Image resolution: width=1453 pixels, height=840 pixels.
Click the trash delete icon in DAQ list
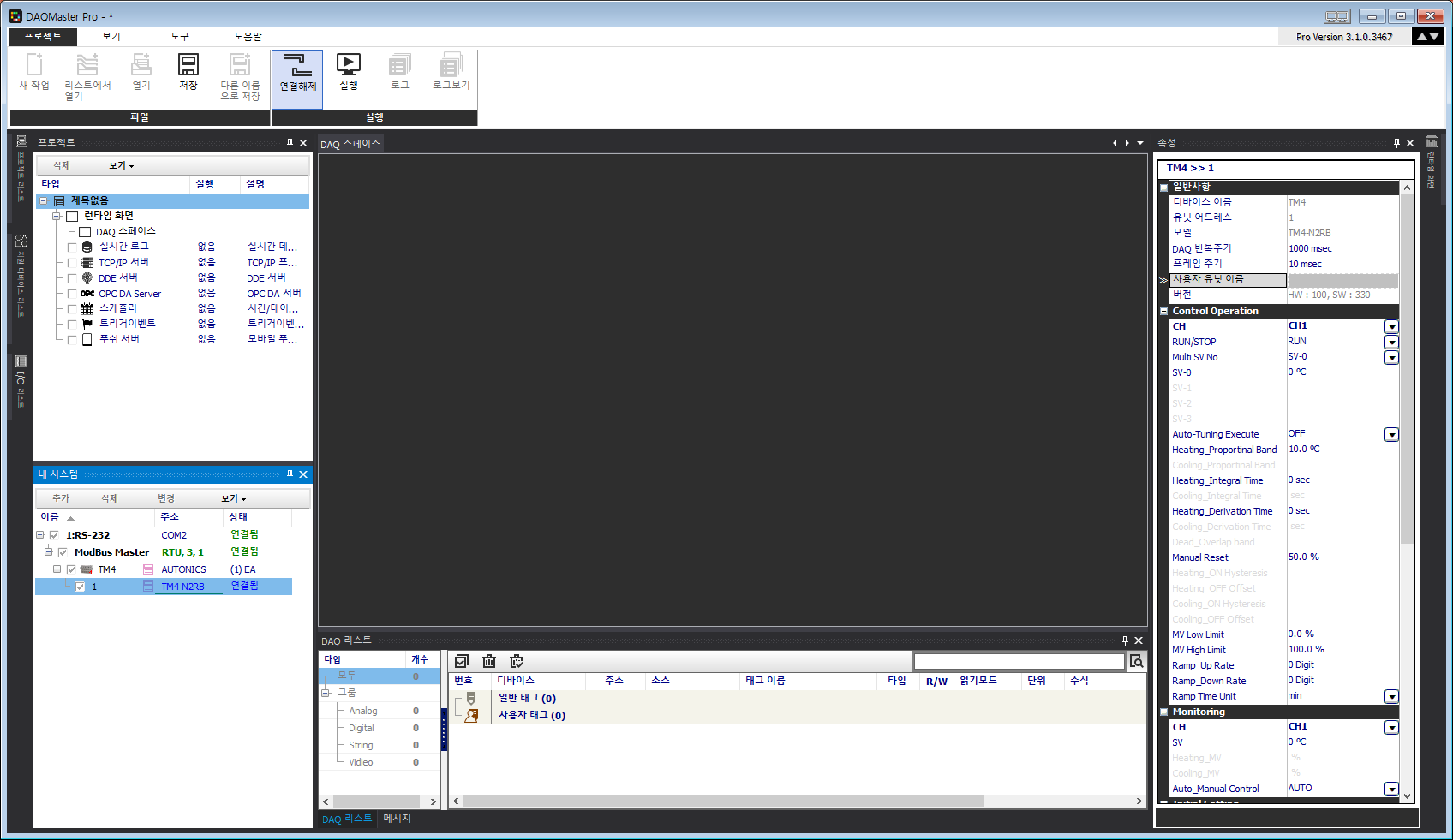(x=489, y=661)
